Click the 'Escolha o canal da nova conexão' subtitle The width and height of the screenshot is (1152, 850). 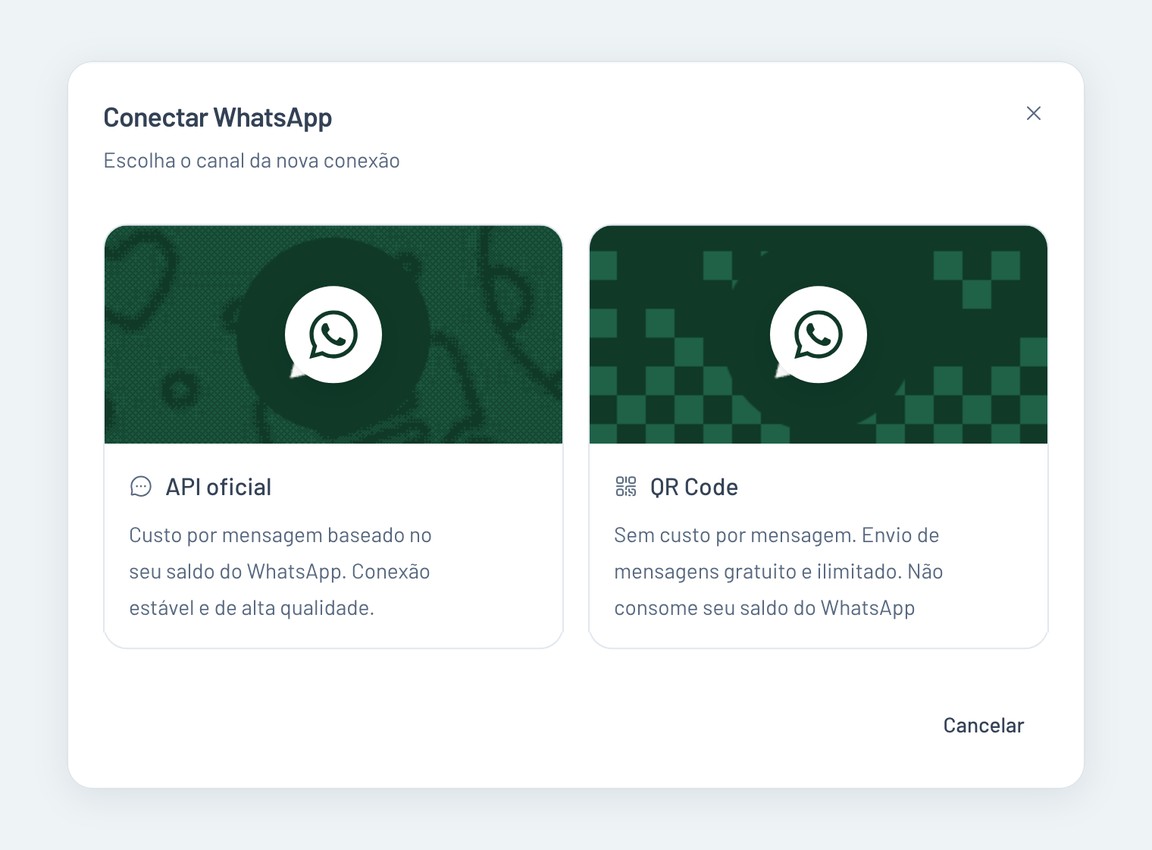point(251,160)
